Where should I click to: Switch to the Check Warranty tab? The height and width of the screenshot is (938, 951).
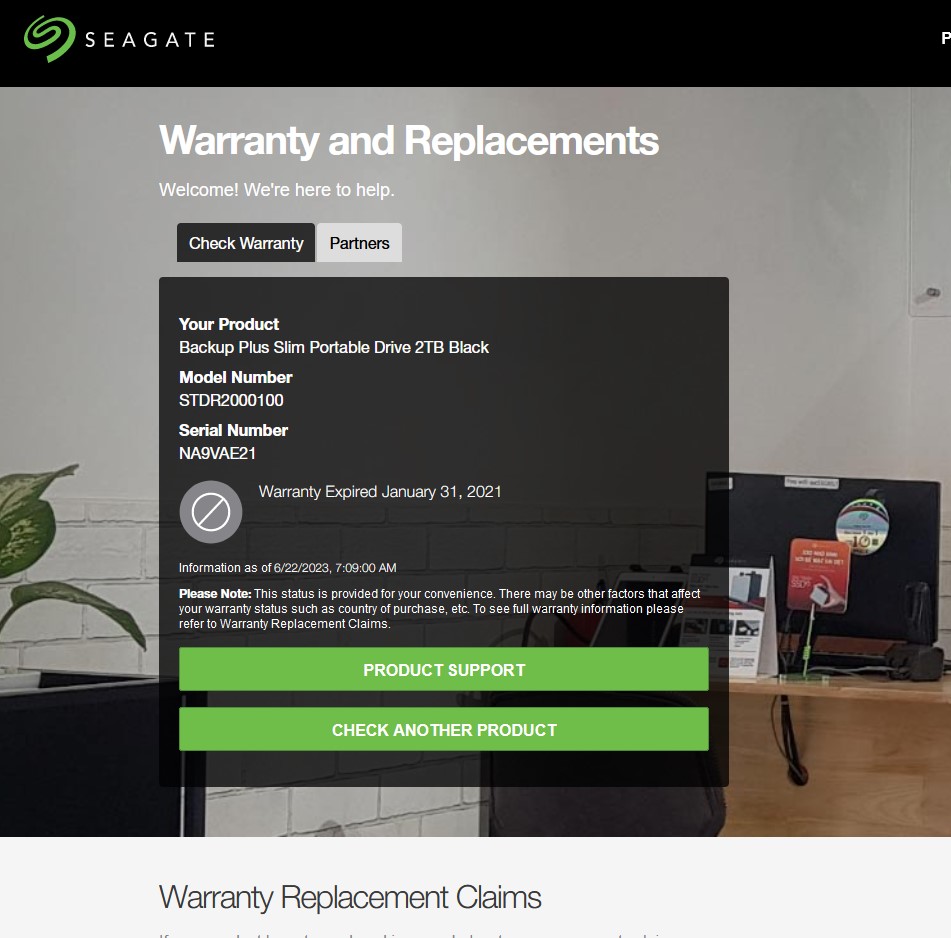point(246,243)
